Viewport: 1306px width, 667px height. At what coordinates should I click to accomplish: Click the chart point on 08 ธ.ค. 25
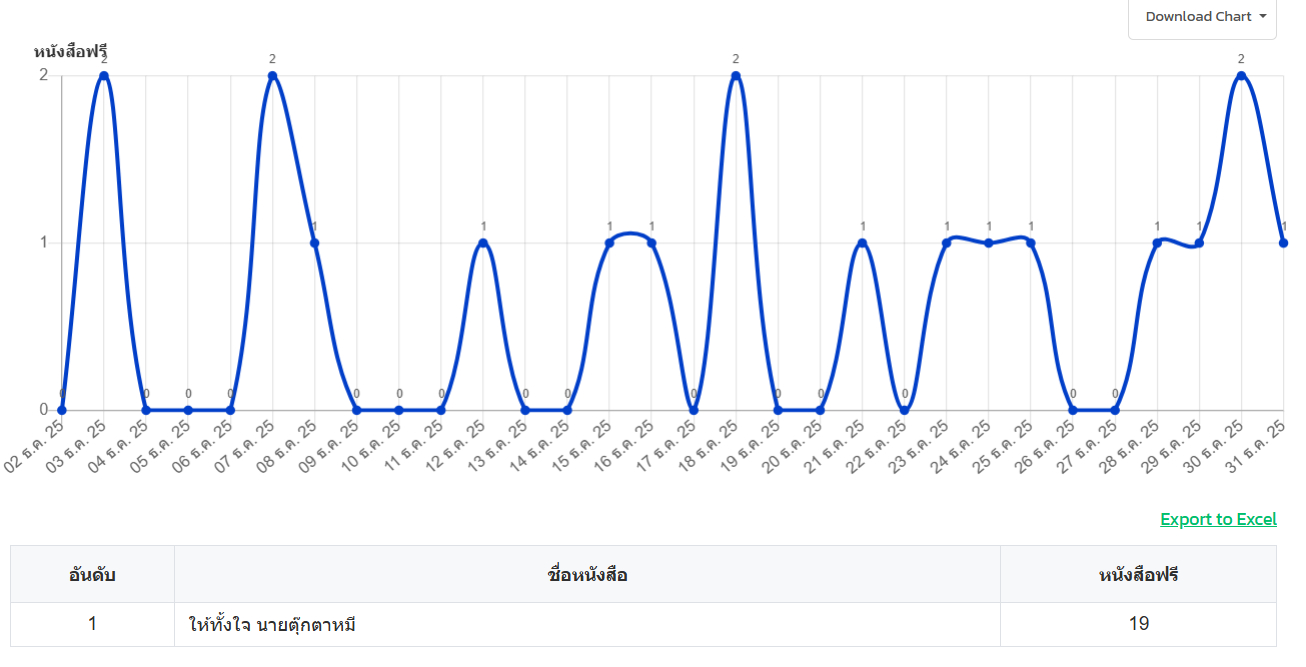point(314,243)
